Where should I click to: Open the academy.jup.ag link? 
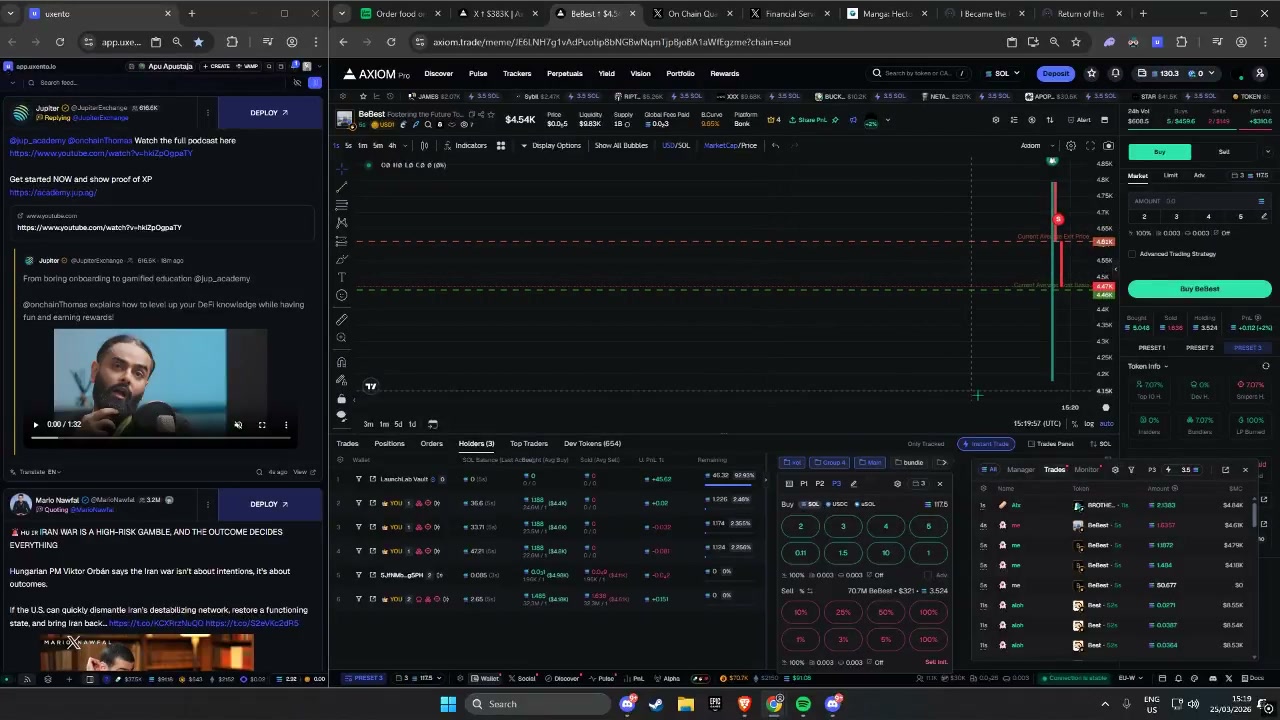(53, 192)
